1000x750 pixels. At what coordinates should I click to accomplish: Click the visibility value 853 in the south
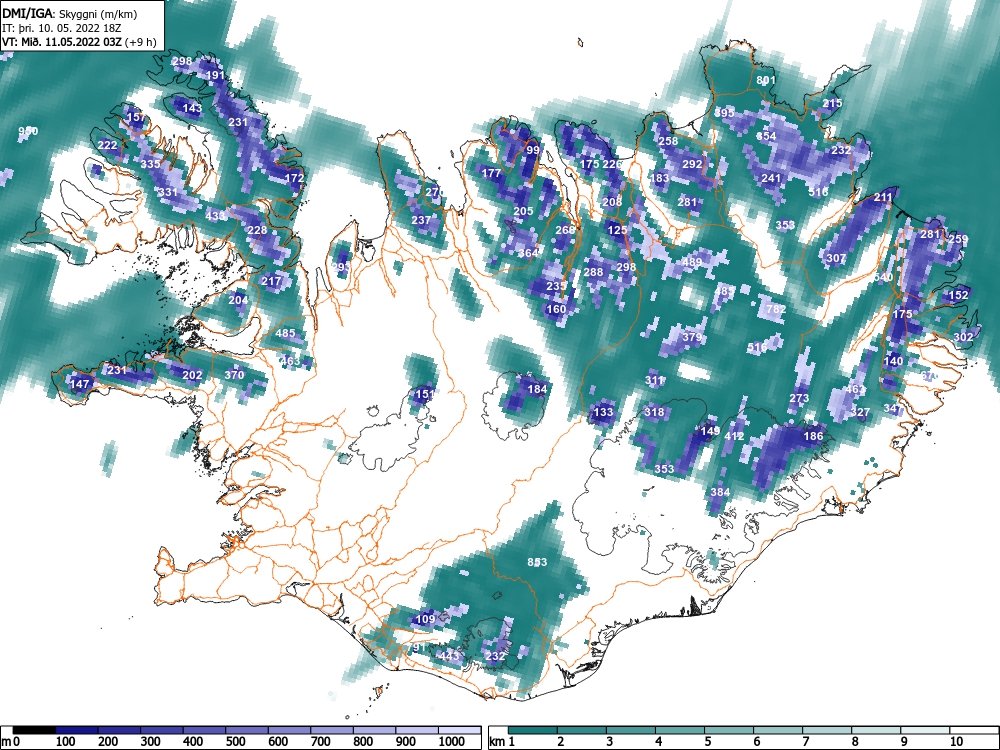coord(537,562)
